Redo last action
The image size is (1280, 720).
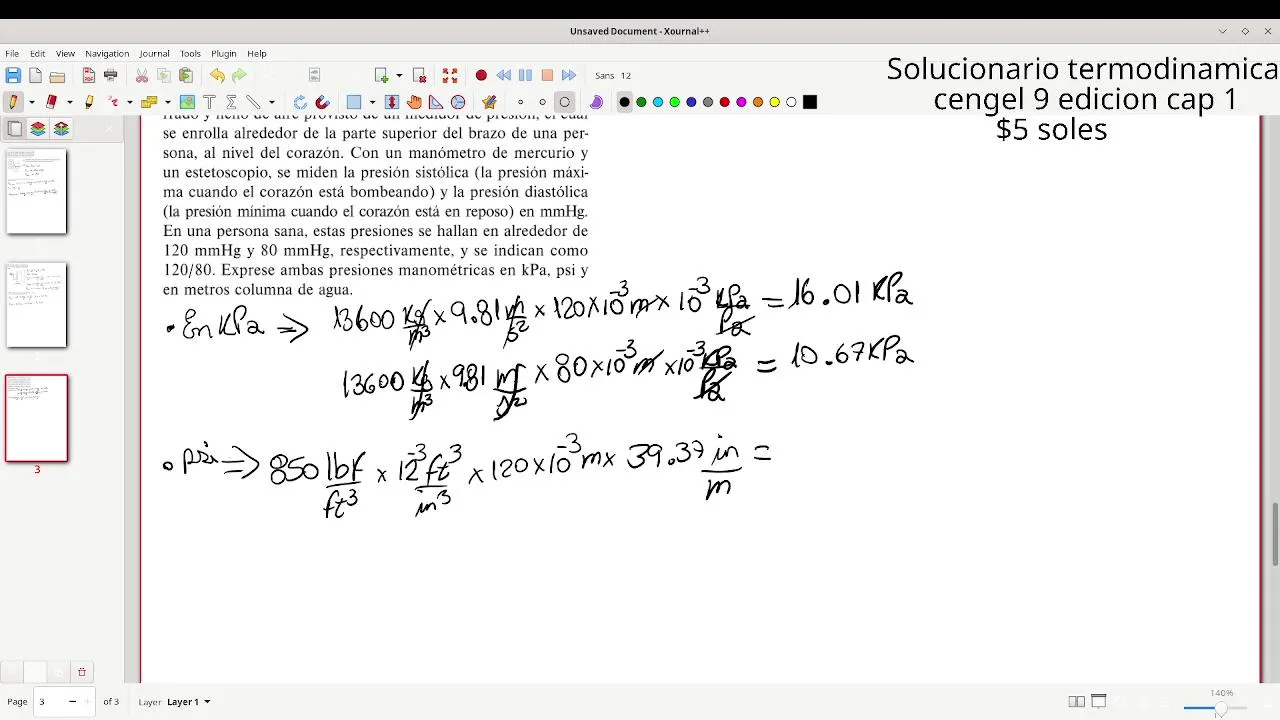239,75
